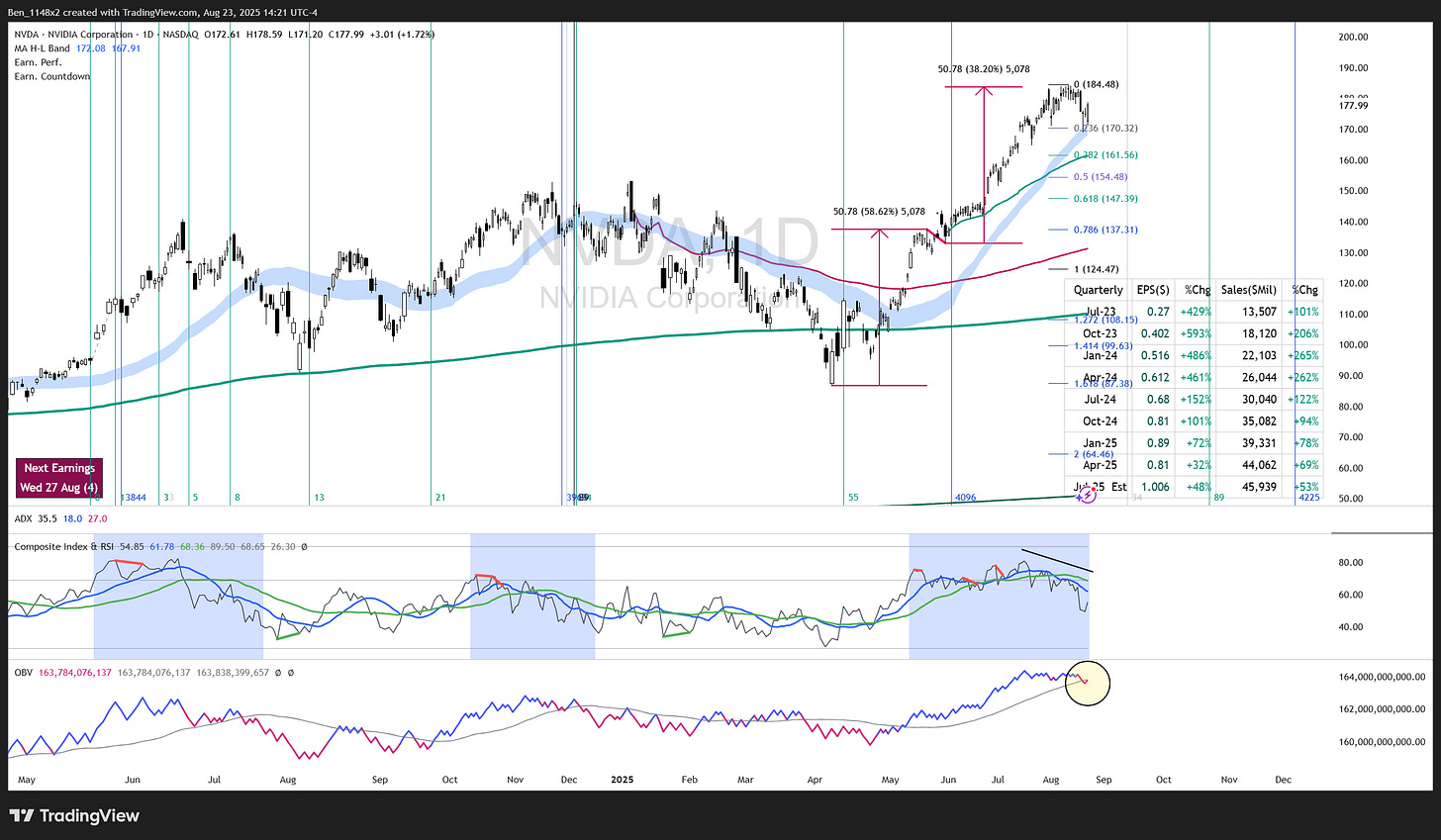Click the Oct-23 quarter row label
Viewport: 1441px width, 840px height.
pos(1099,333)
